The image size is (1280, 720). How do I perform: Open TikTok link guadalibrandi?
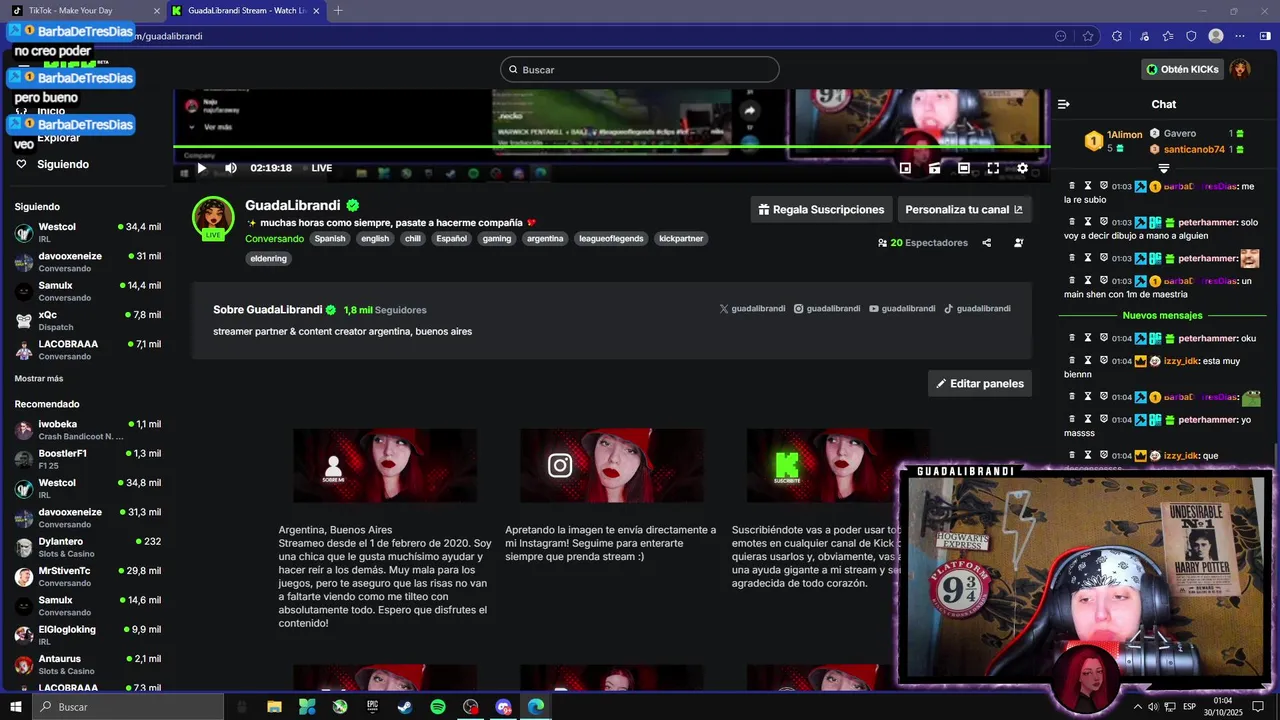click(977, 309)
